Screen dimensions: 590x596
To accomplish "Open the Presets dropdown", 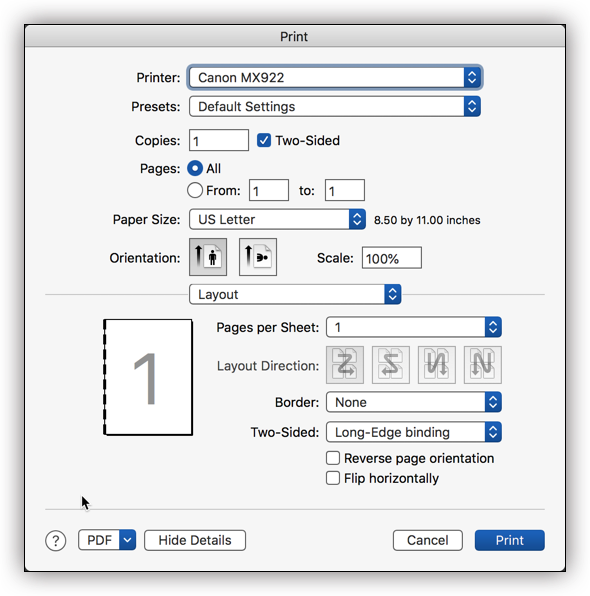I will 335,106.
